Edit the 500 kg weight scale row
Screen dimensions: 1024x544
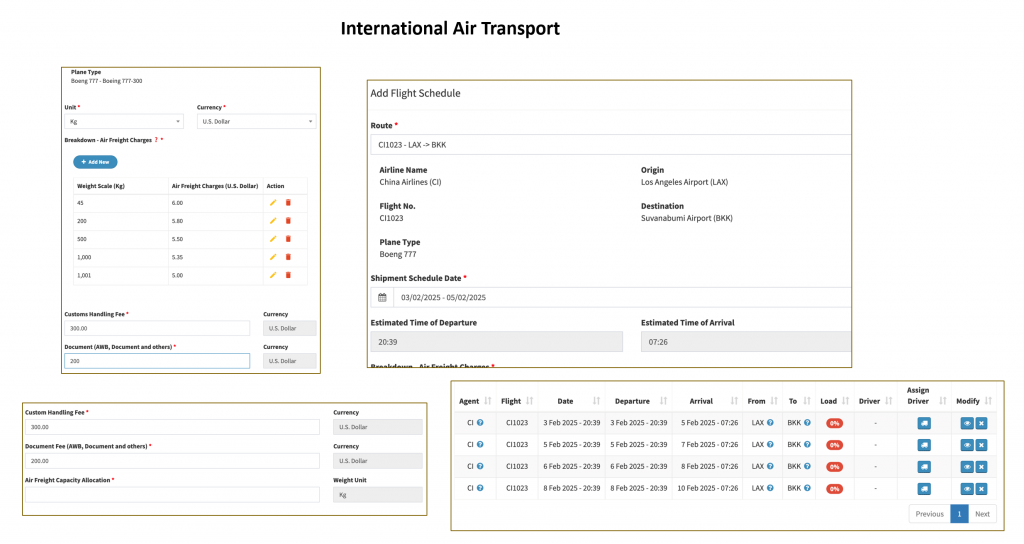[x=273, y=239]
